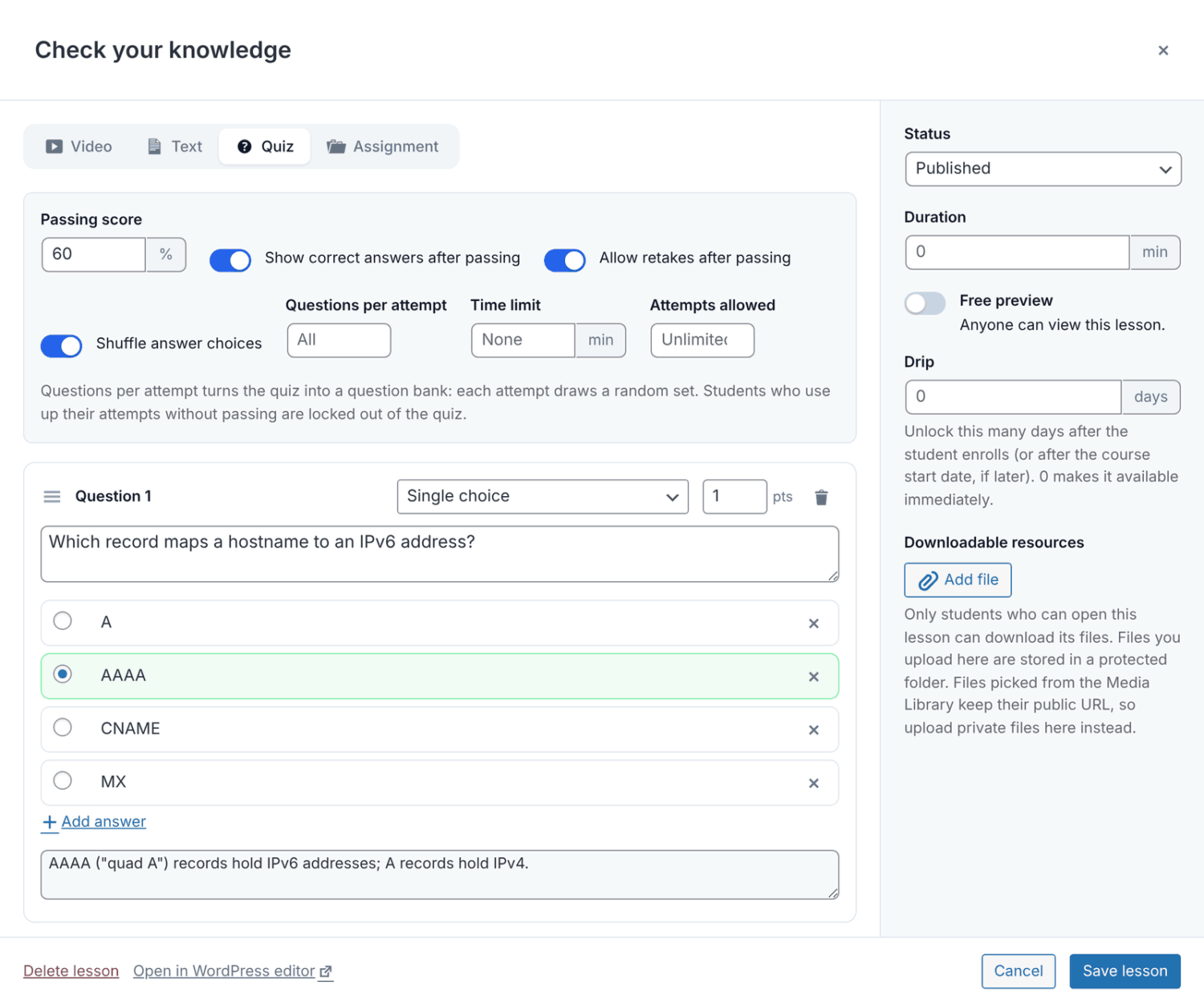Viewport: 1204px width, 1005px height.
Task: Remove the MX answer choice
Action: [x=814, y=783]
